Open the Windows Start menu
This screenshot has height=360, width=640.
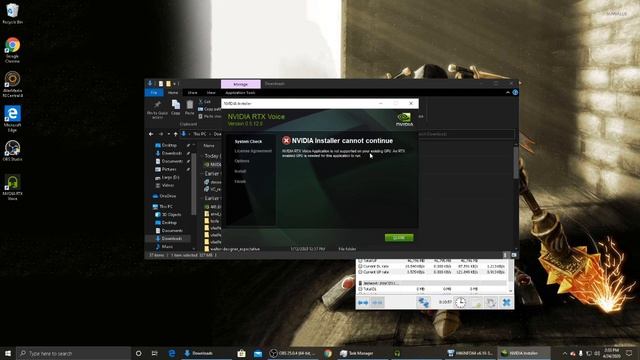pyautogui.click(x=8, y=353)
